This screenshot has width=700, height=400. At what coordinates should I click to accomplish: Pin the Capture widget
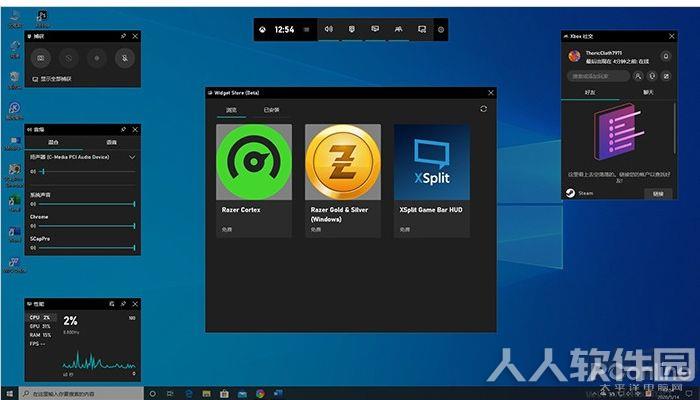tap(123, 36)
